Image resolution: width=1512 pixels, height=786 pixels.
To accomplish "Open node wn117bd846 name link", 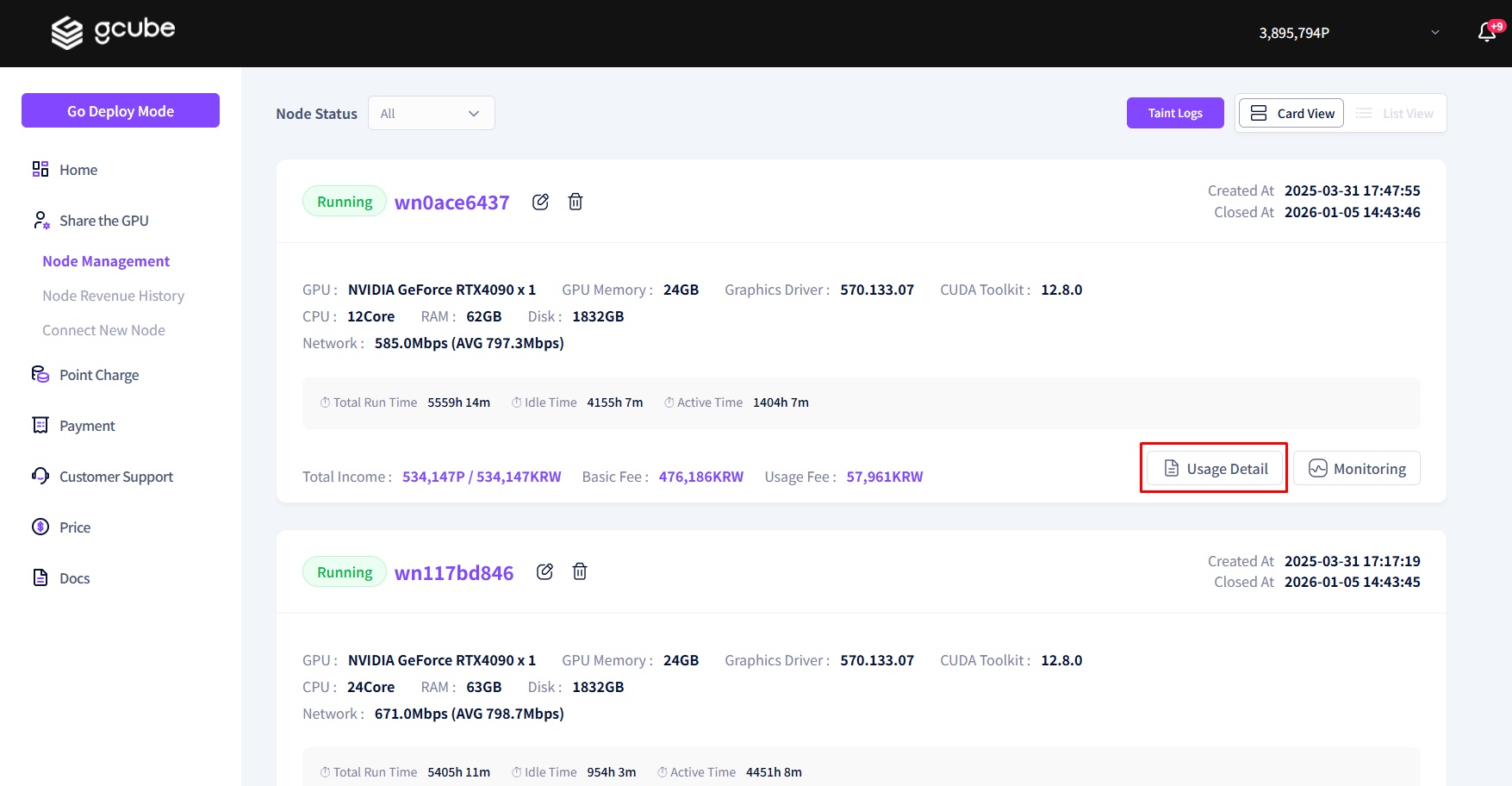I will tap(453, 573).
